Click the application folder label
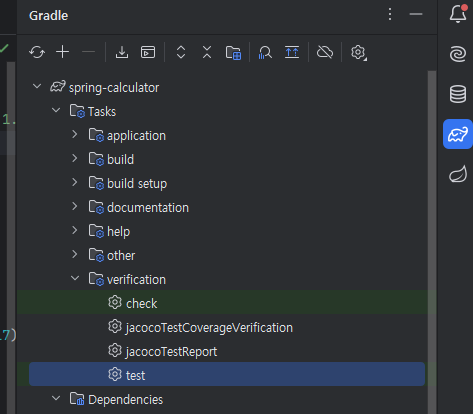473x414 pixels. tap(136, 136)
